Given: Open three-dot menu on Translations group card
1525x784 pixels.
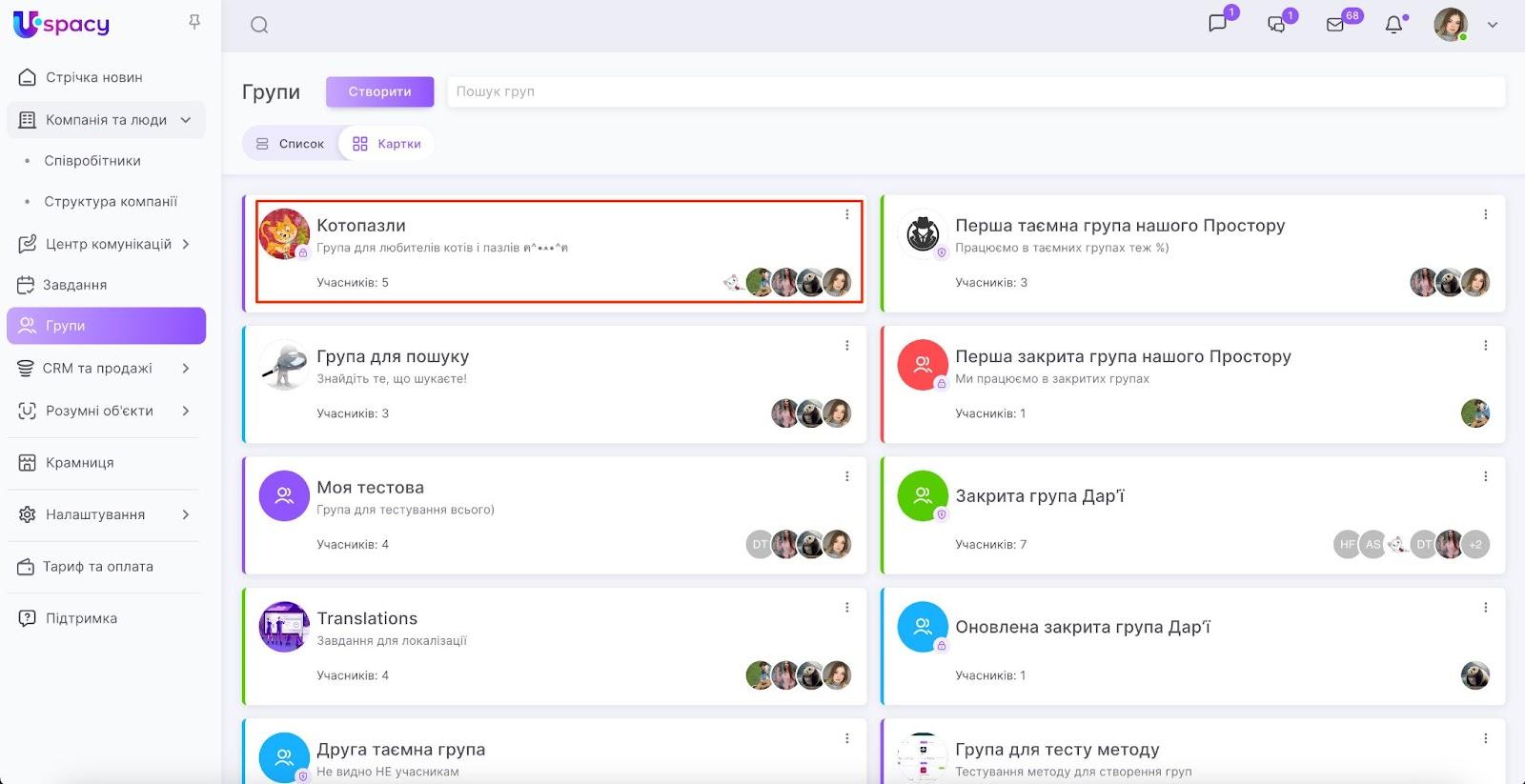Looking at the screenshot, I should pos(846,608).
